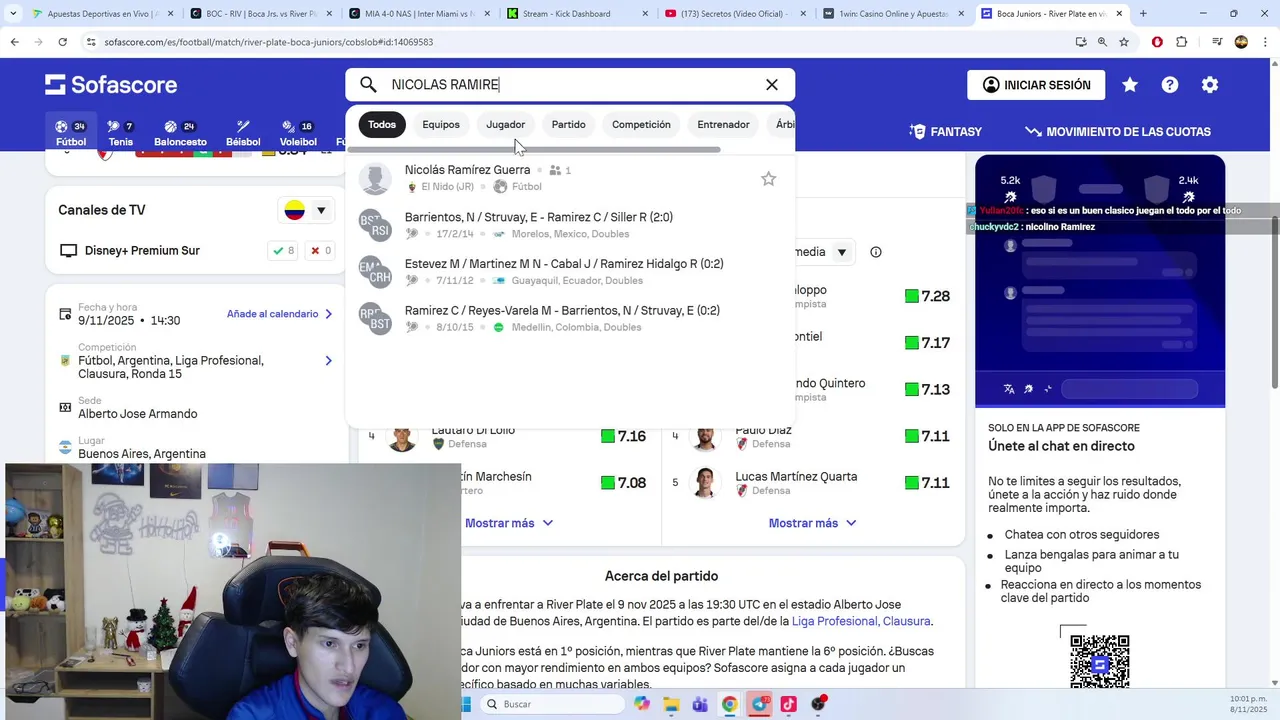Select the Equipos search filter
This screenshot has width=1280, height=720.
(x=441, y=125)
